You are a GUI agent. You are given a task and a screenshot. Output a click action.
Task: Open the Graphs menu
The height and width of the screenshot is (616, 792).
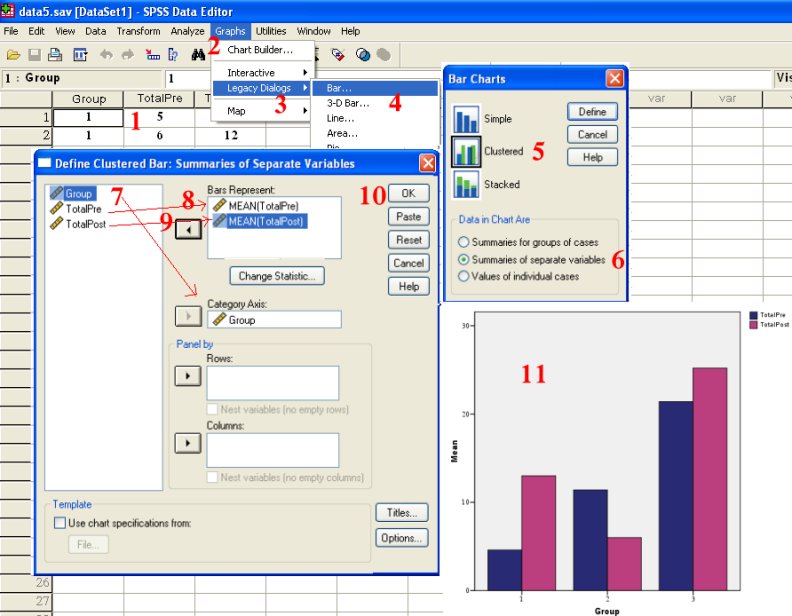[x=230, y=31]
